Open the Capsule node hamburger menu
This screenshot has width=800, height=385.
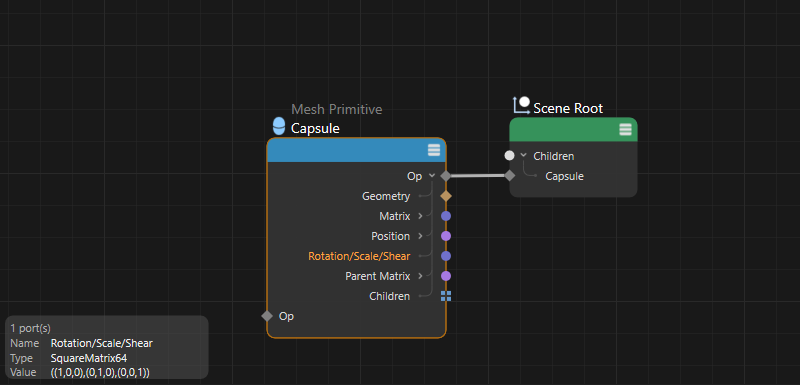pyautogui.click(x=434, y=150)
